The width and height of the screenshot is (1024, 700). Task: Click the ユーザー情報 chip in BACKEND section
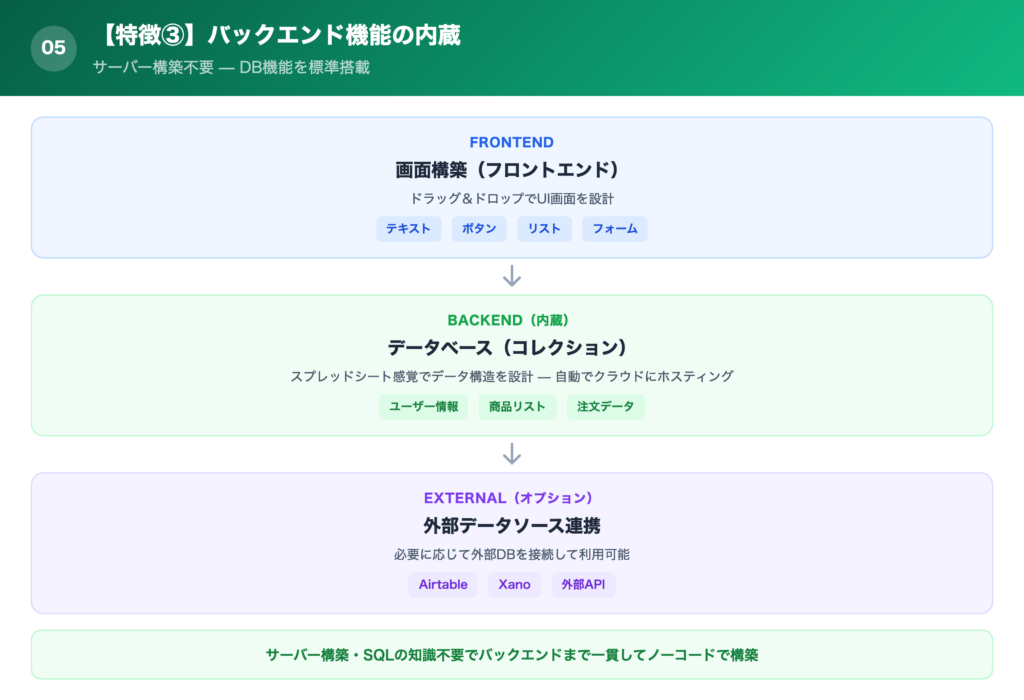[423, 407]
